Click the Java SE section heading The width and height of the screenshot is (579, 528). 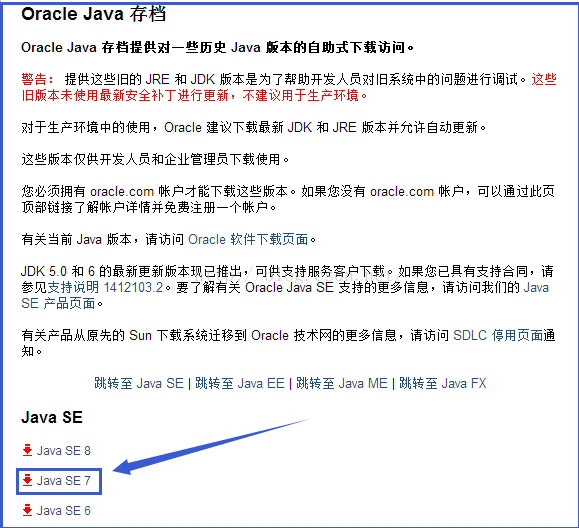coord(52,417)
